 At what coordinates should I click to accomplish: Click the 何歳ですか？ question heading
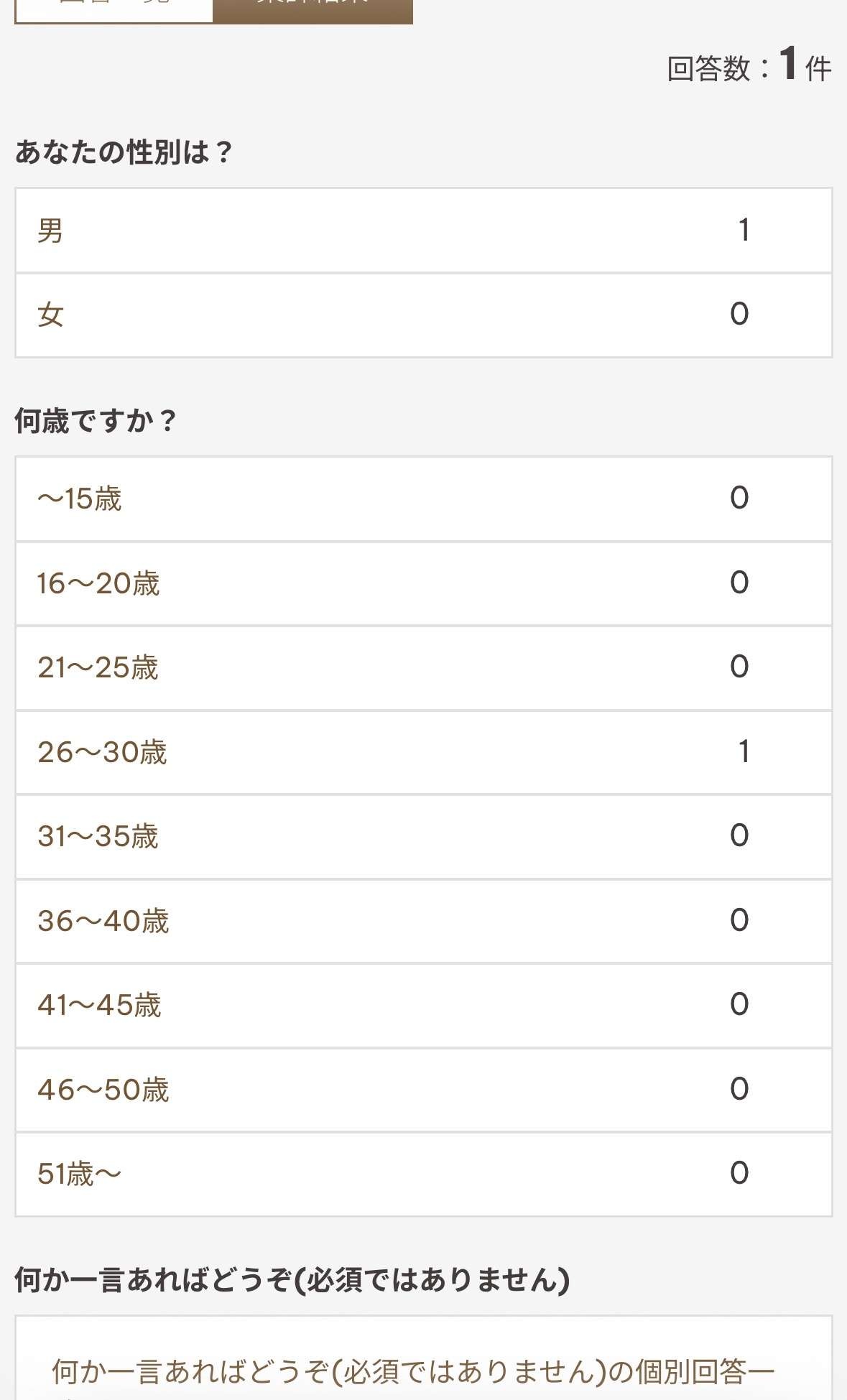click(96, 421)
